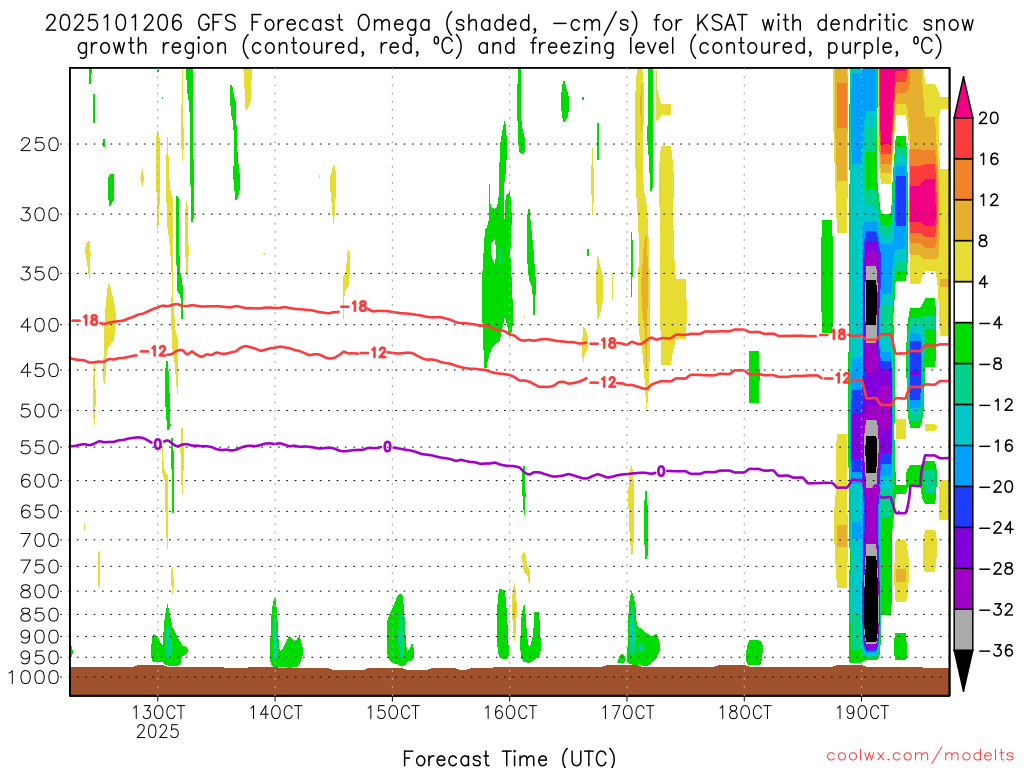Click the colorbar value label 20
Screen dimensions: 1024x768
click(989, 118)
